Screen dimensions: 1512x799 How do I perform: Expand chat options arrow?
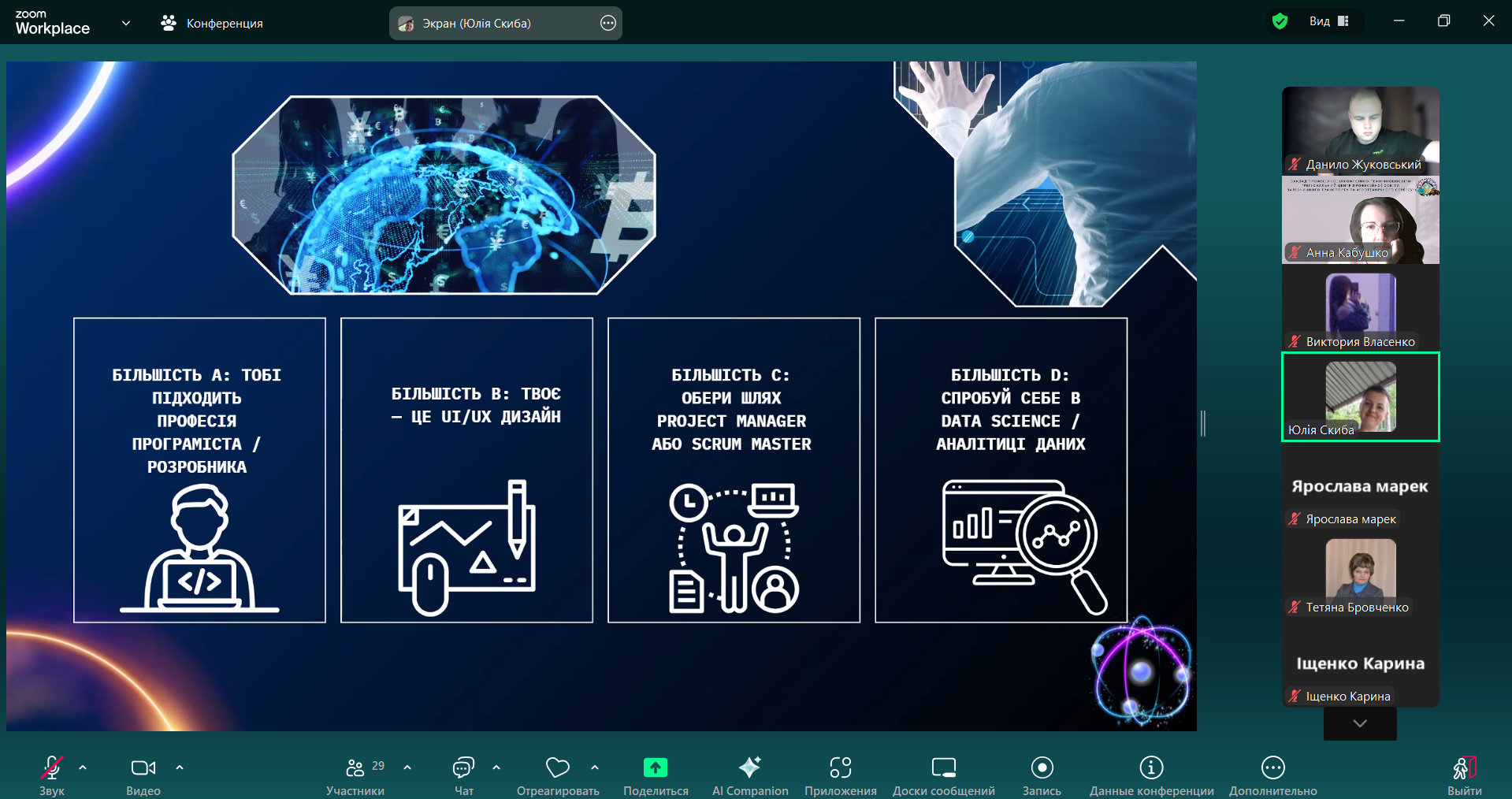(496, 767)
